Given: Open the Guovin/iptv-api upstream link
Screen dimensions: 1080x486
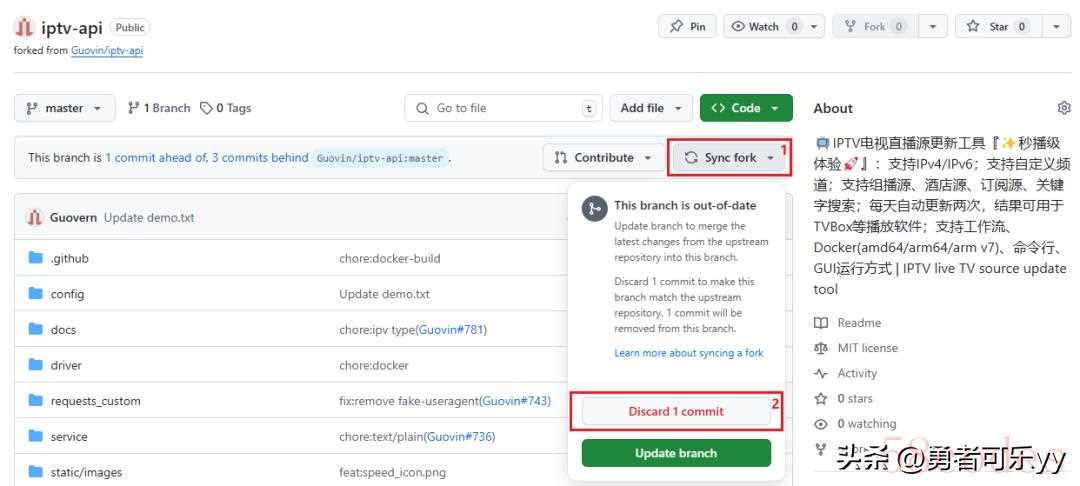Looking at the screenshot, I should pos(107,50).
